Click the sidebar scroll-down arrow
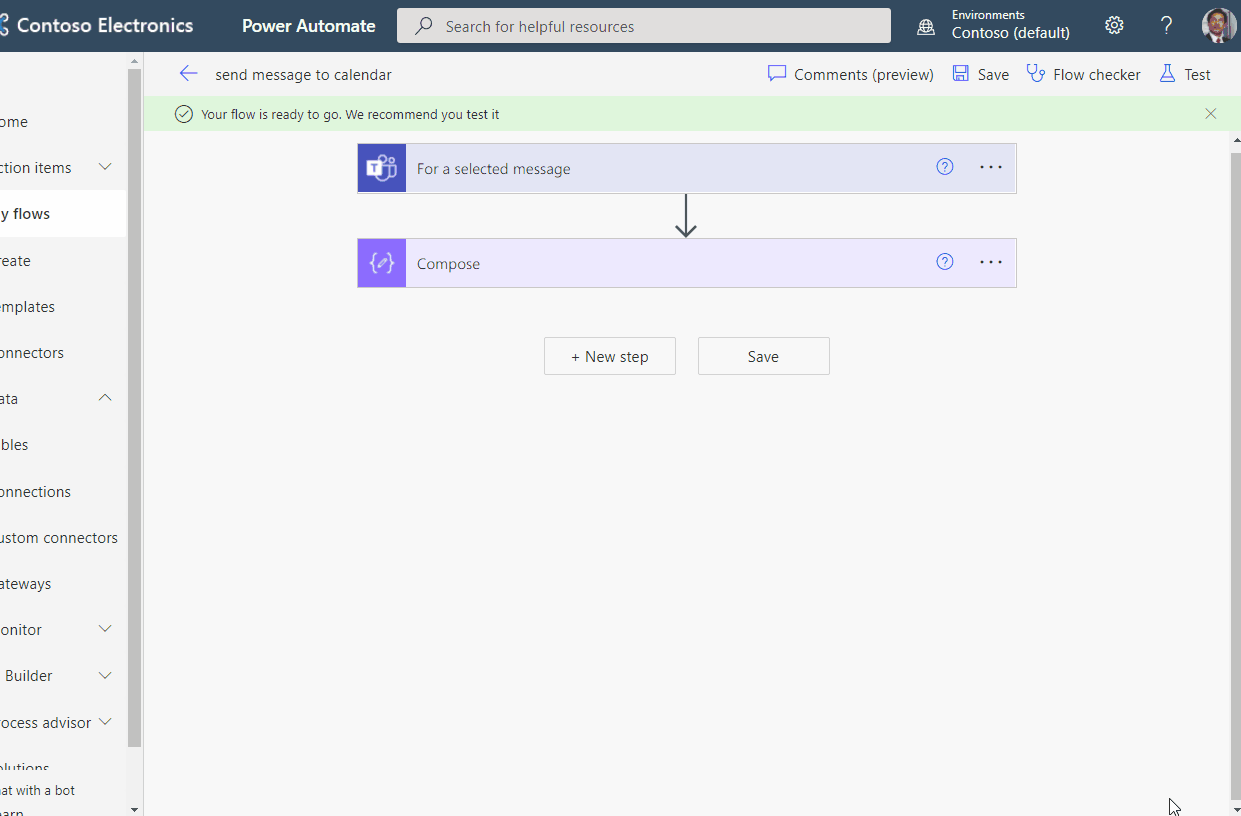 point(135,808)
